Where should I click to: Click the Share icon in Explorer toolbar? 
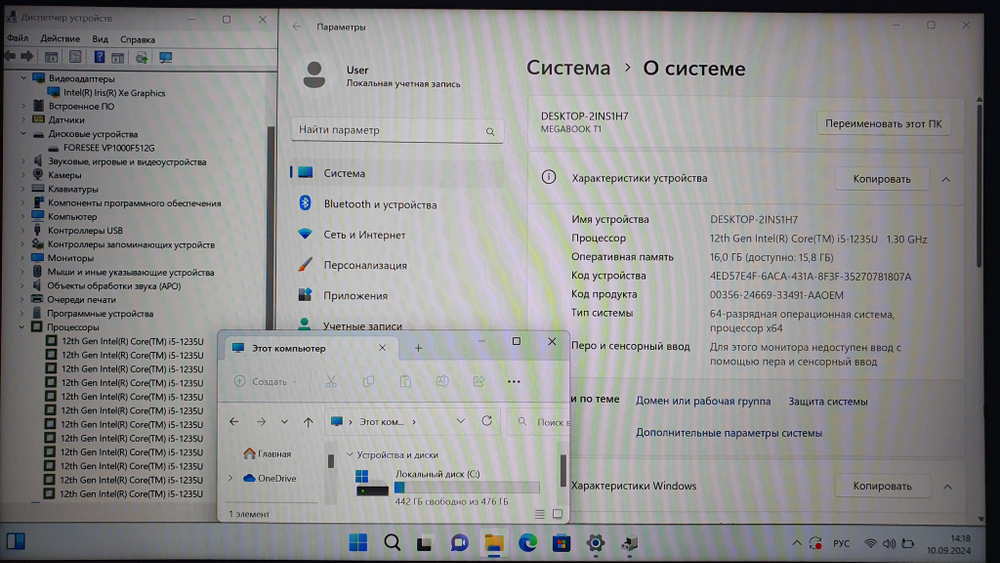(x=478, y=381)
